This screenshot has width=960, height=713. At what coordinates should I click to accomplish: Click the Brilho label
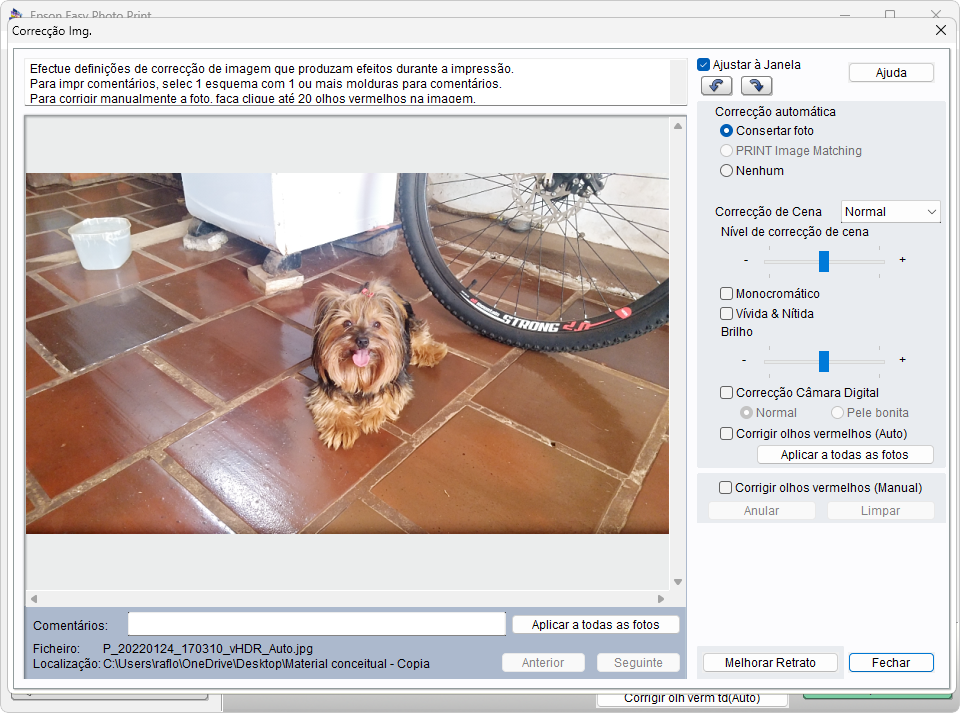737,332
